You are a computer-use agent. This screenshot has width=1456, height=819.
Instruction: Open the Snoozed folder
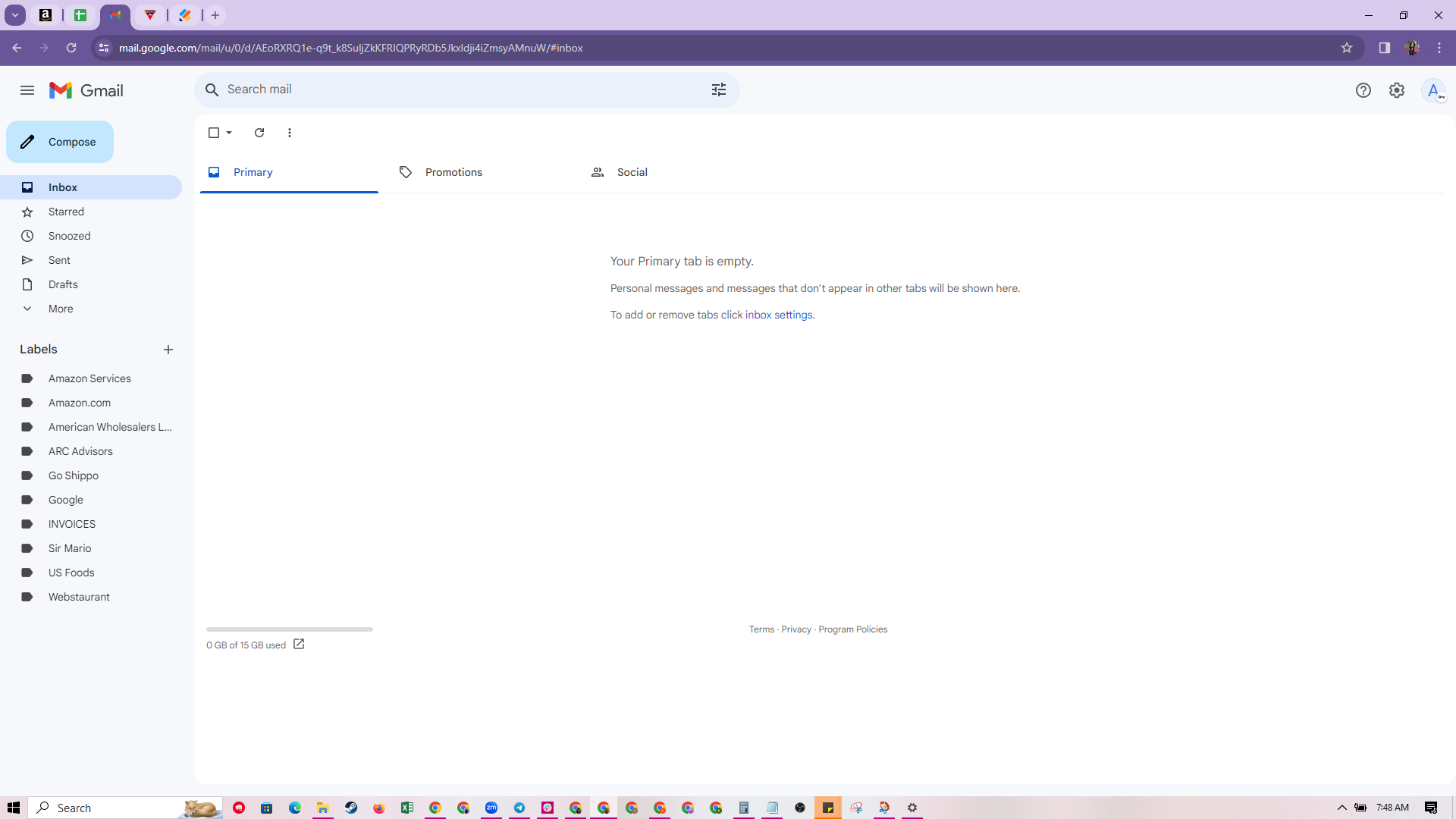(x=91, y=236)
